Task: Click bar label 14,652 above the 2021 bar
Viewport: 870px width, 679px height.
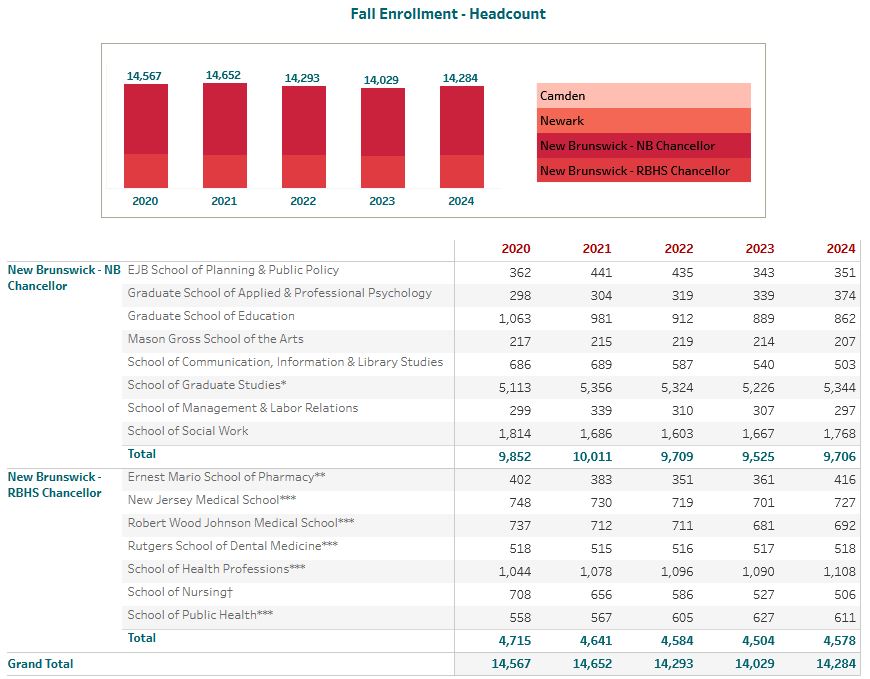Action: click(x=223, y=75)
